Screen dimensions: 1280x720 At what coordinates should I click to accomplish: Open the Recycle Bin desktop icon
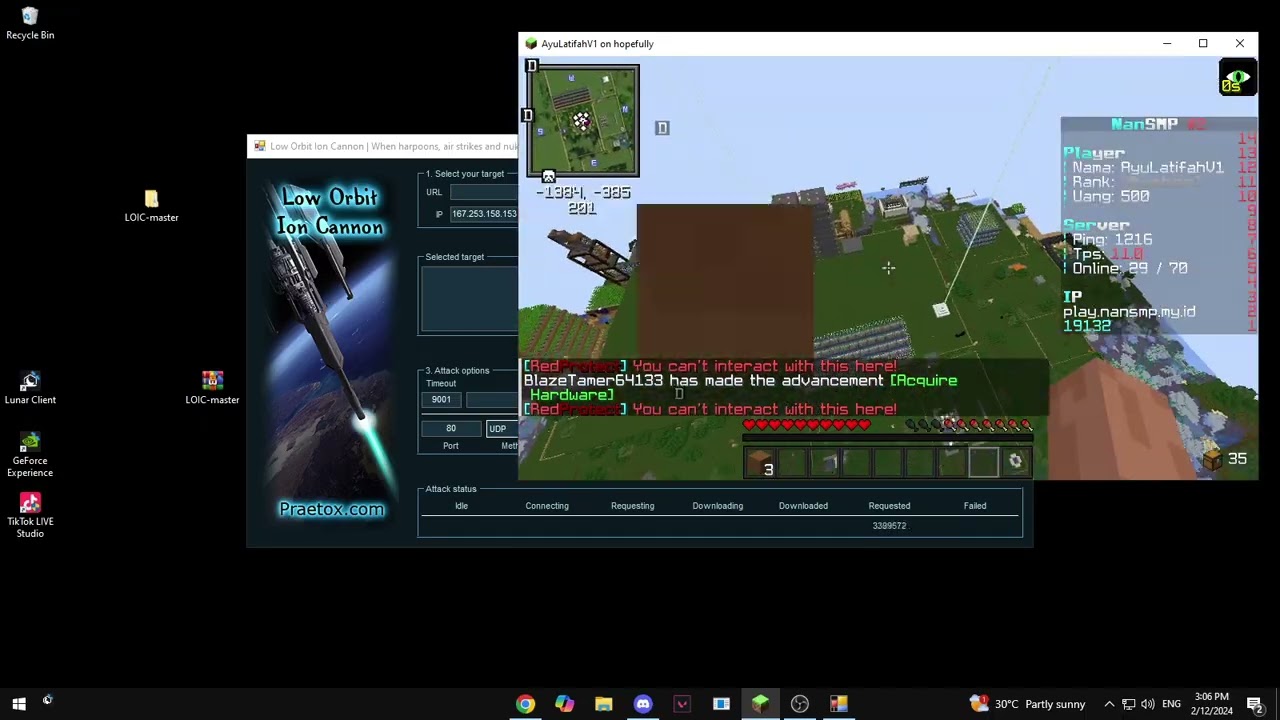30,24
